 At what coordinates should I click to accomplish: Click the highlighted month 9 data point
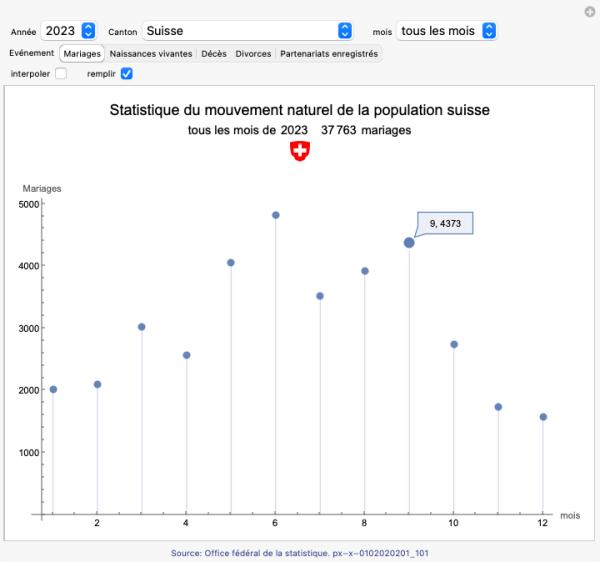point(409,242)
